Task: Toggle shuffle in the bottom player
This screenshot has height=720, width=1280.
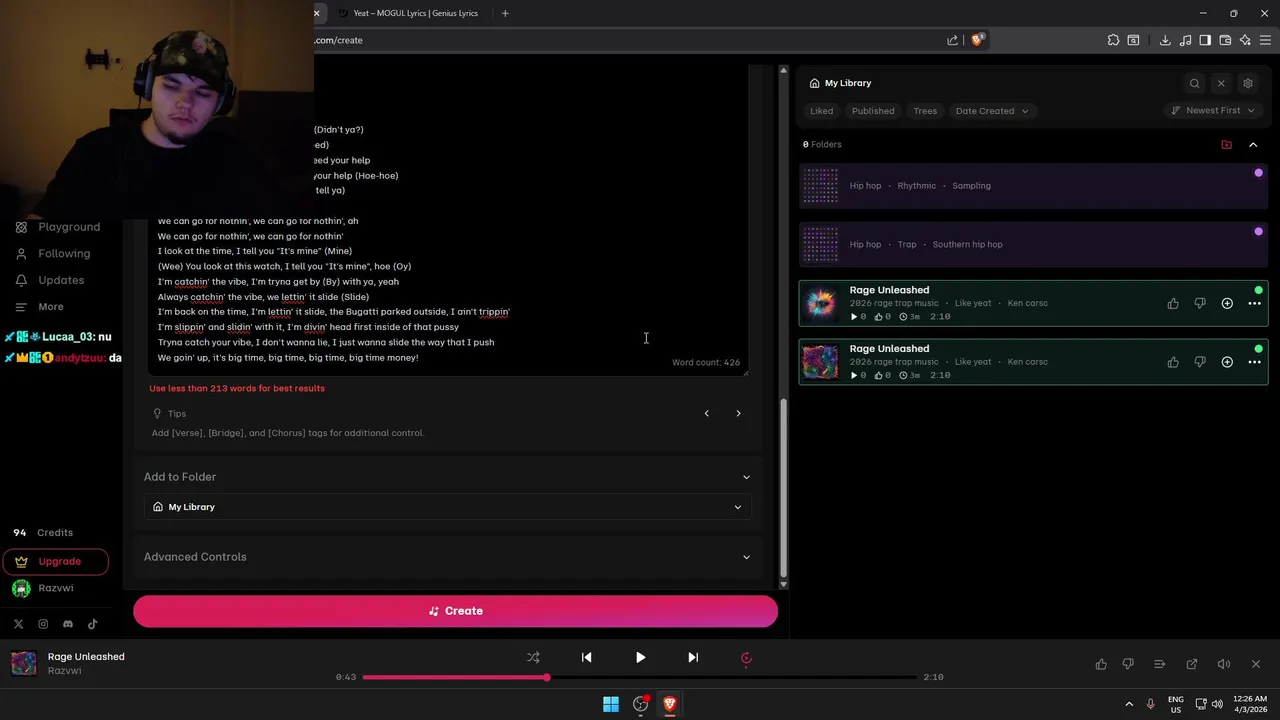Action: pyautogui.click(x=533, y=657)
